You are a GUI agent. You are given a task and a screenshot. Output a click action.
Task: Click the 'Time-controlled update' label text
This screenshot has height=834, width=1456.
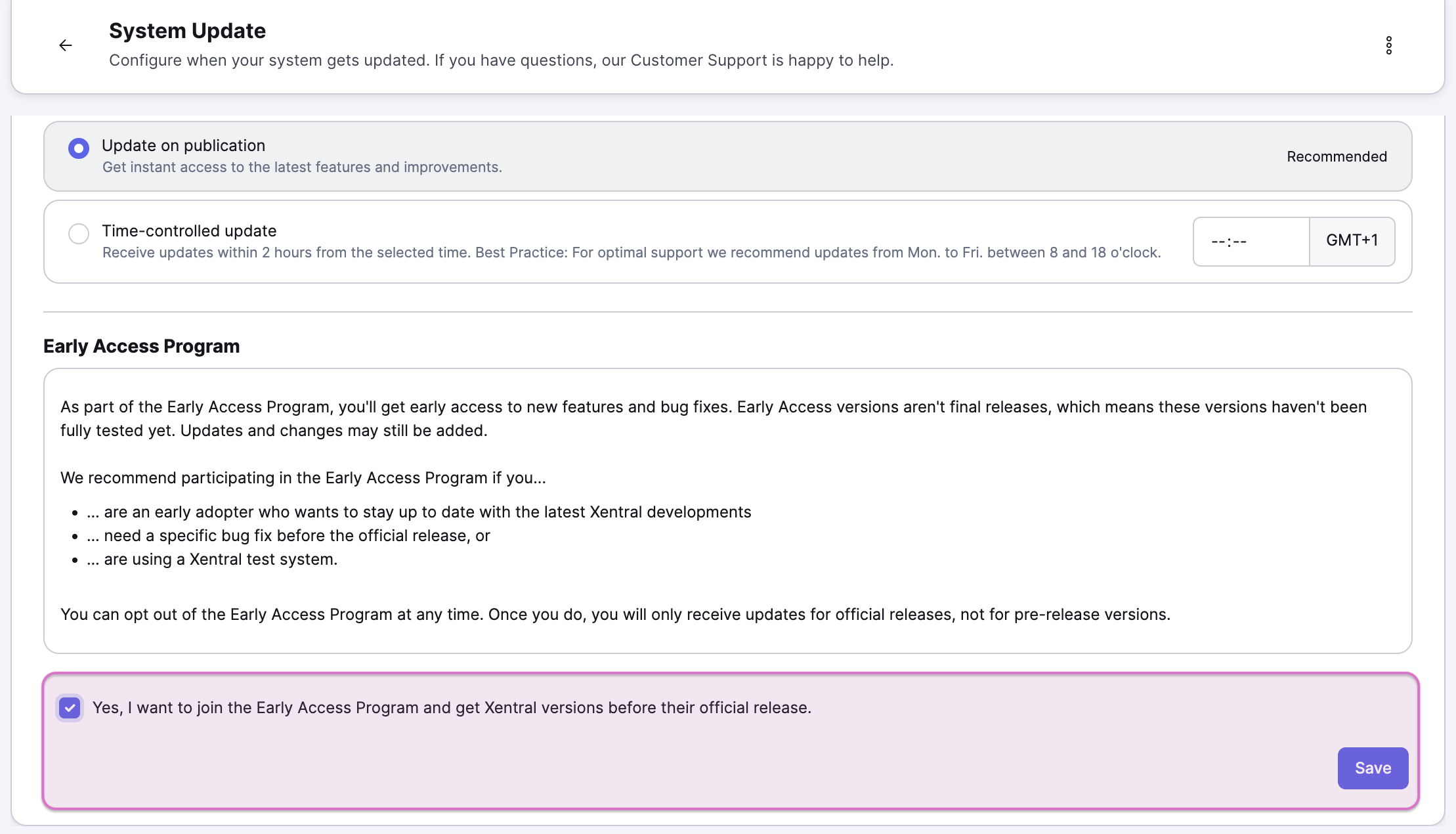[x=189, y=231]
